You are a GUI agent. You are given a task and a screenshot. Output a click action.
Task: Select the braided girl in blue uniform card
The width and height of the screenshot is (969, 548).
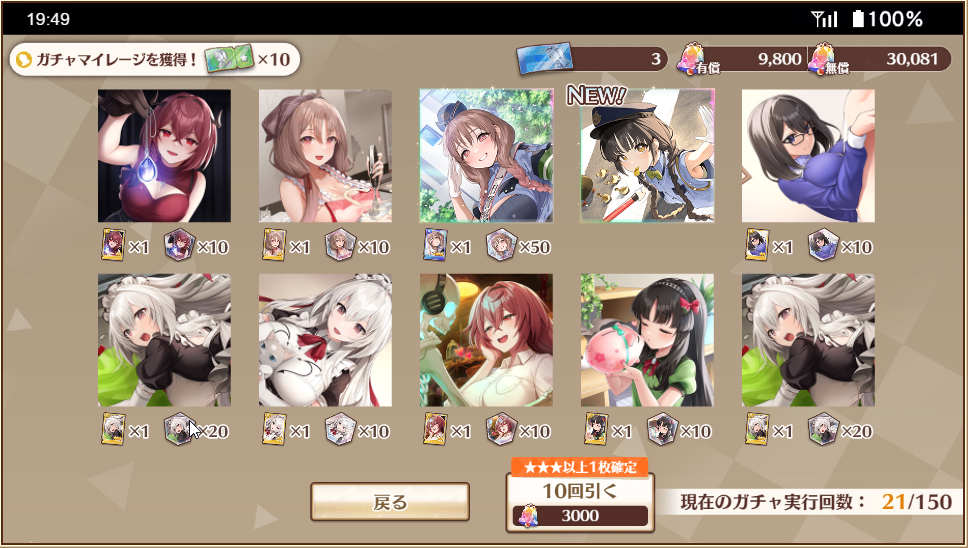click(486, 156)
